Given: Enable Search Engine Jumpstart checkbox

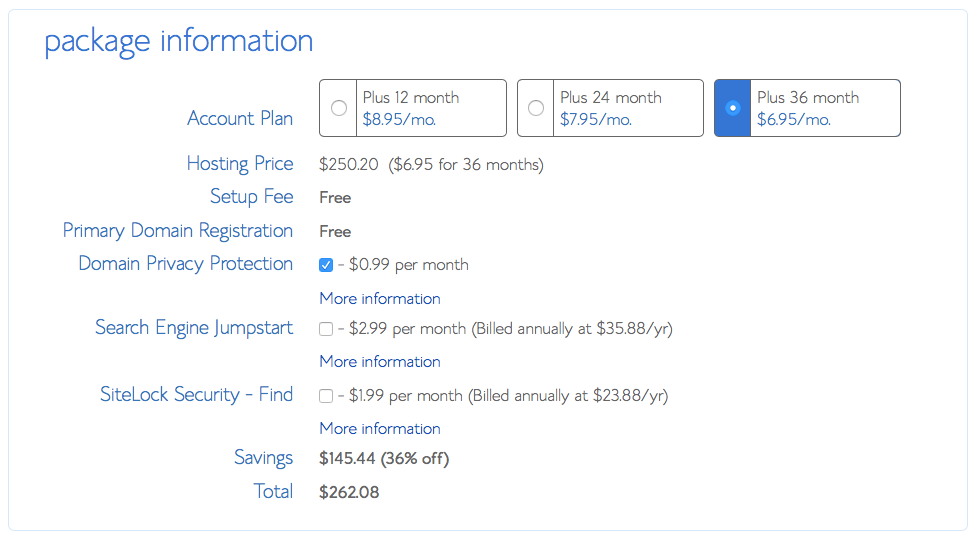Looking at the screenshot, I should click(326, 329).
